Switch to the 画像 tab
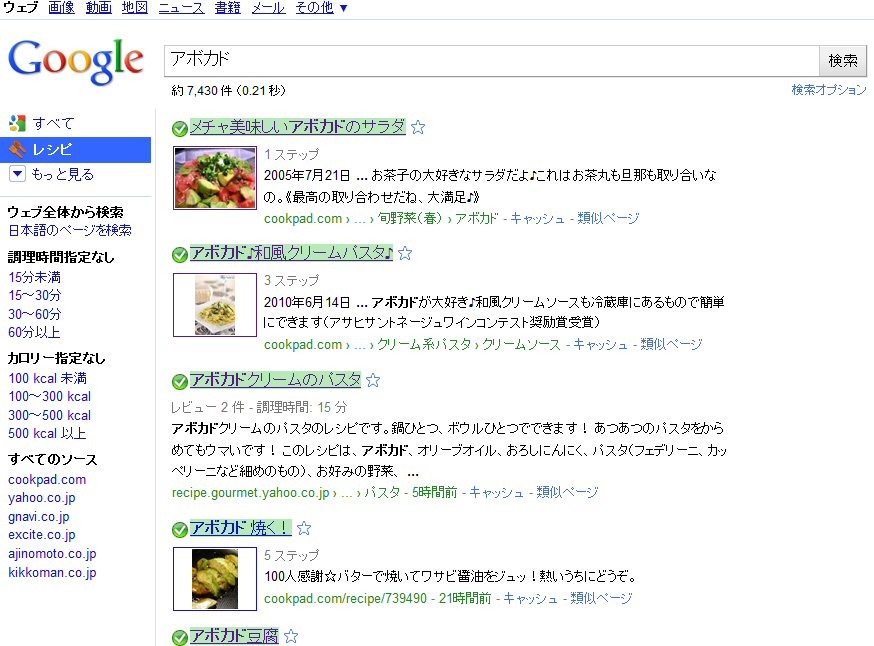The width and height of the screenshot is (874, 646). [61, 8]
